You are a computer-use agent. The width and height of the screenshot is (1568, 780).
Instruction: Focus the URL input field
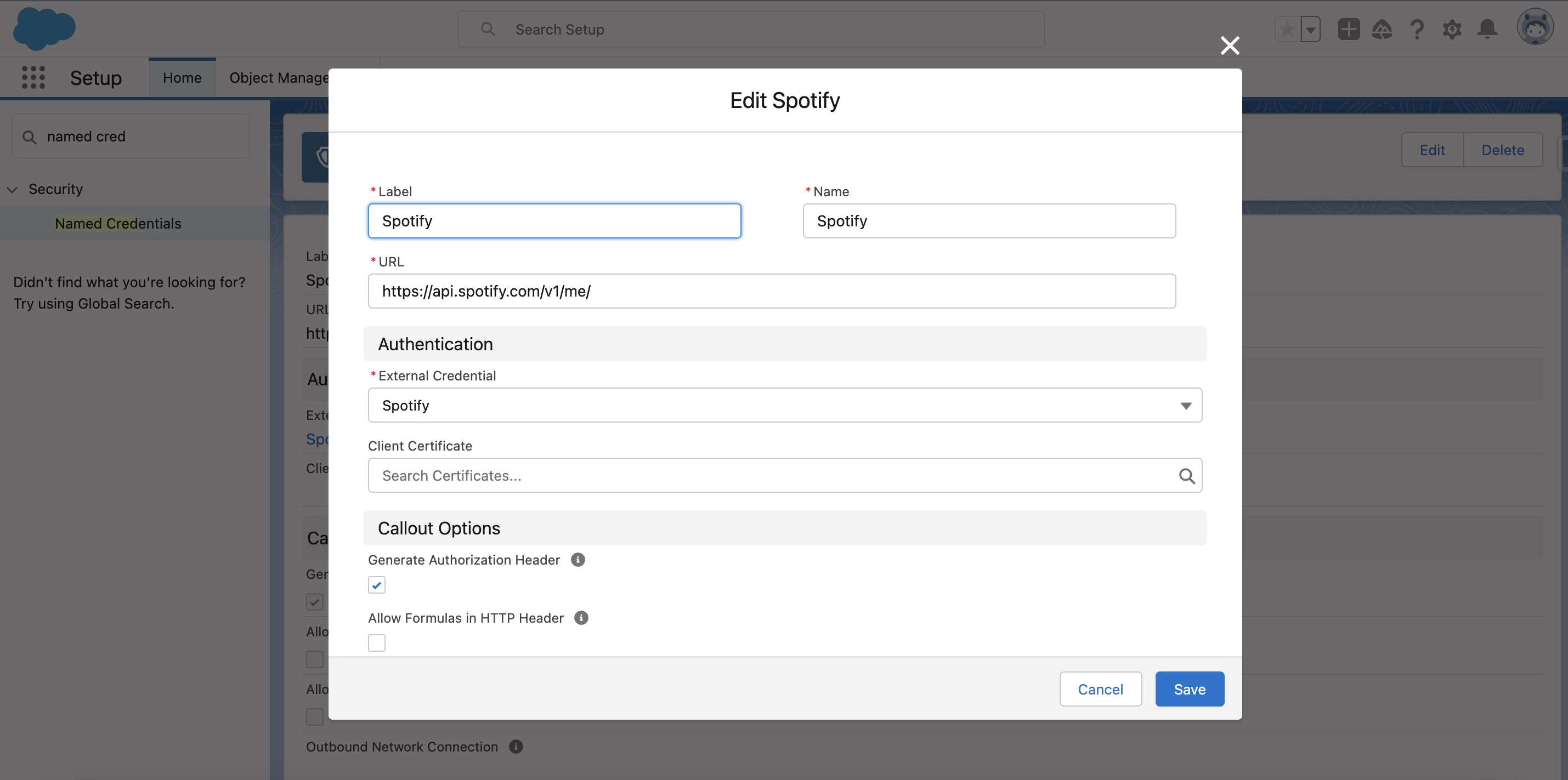tap(772, 291)
